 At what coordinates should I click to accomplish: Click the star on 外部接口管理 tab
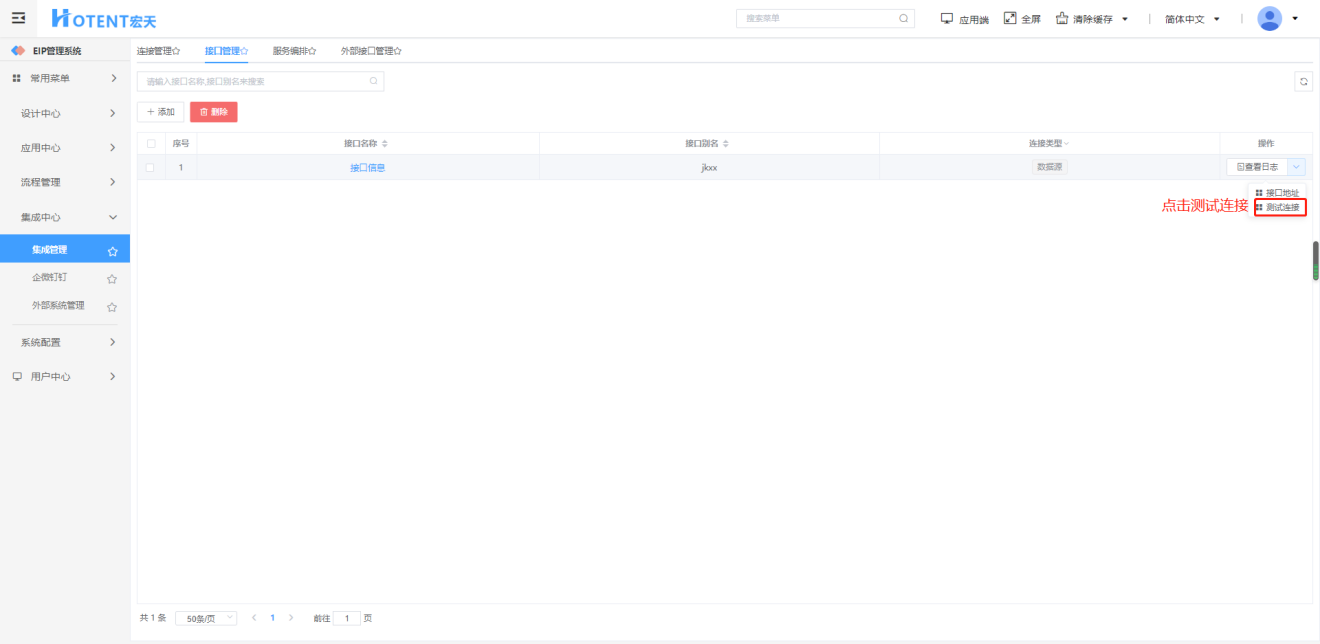(x=397, y=51)
